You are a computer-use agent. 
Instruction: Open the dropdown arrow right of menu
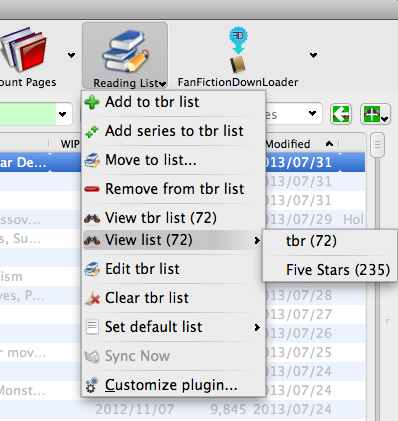(312, 113)
